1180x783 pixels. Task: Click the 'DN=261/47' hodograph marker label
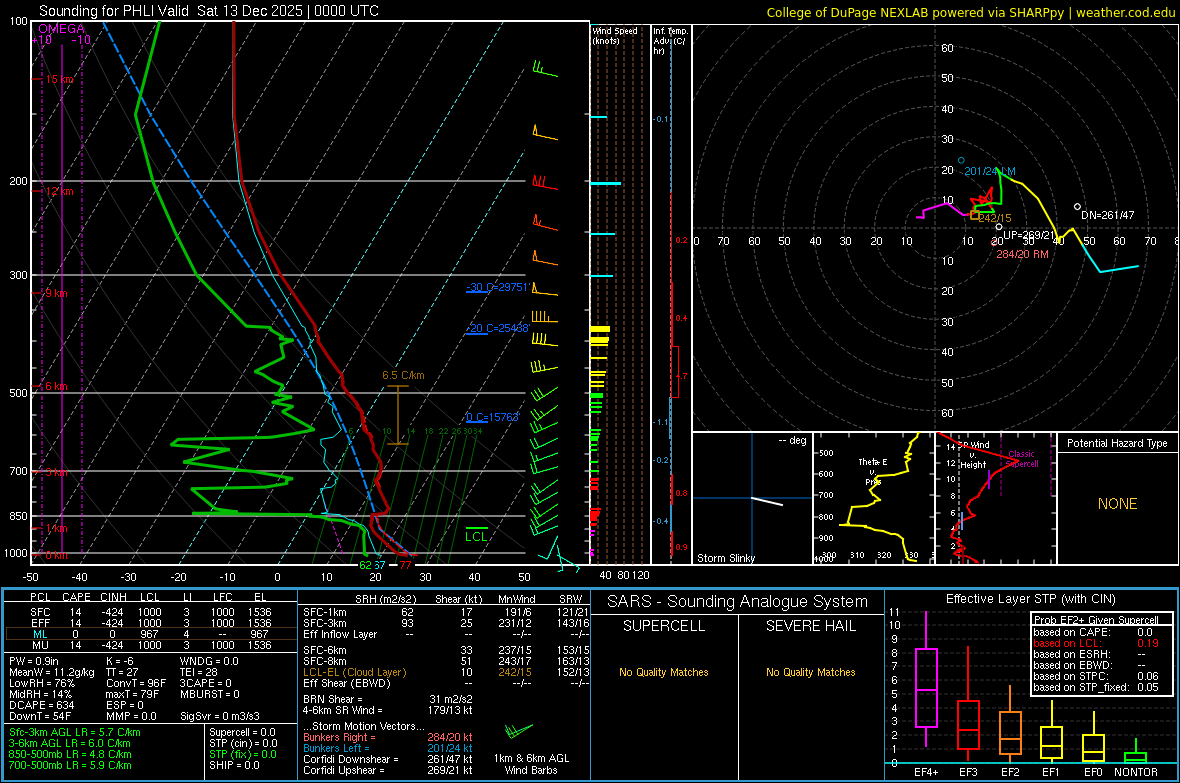point(1108,215)
